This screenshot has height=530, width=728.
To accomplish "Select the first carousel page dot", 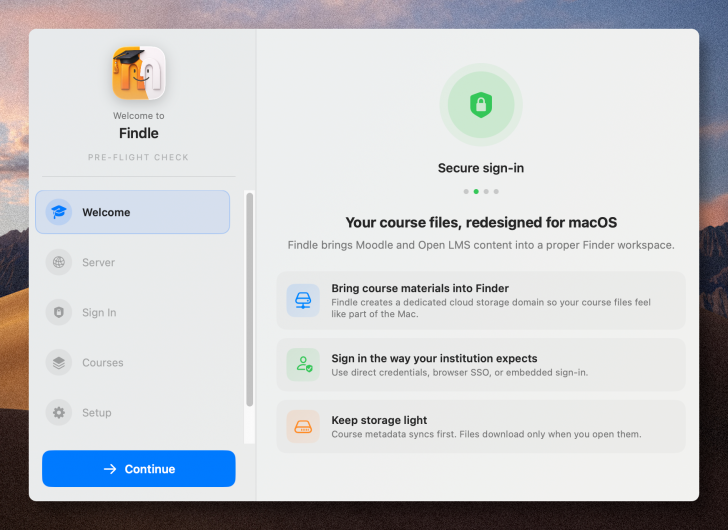I will (x=466, y=192).
